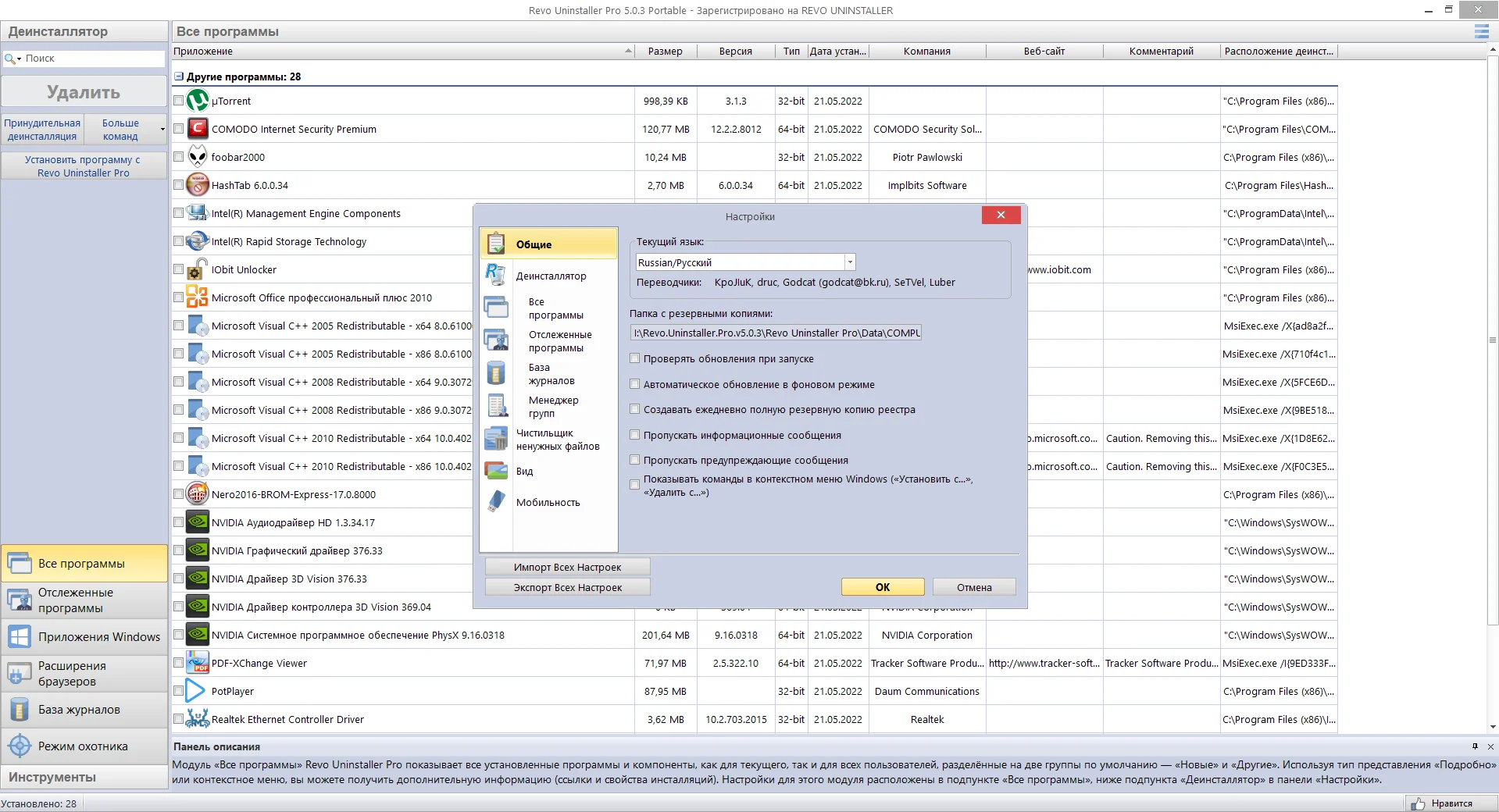The width and height of the screenshot is (1499, 812).
Task: Click Принудительная деинсталляция
Action: tap(42, 130)
